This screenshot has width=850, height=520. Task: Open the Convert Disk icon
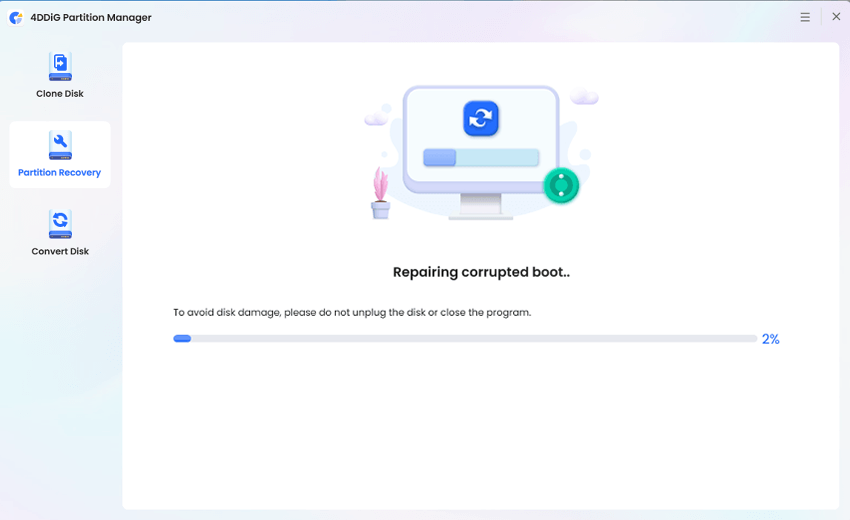(x=60, y=224)
